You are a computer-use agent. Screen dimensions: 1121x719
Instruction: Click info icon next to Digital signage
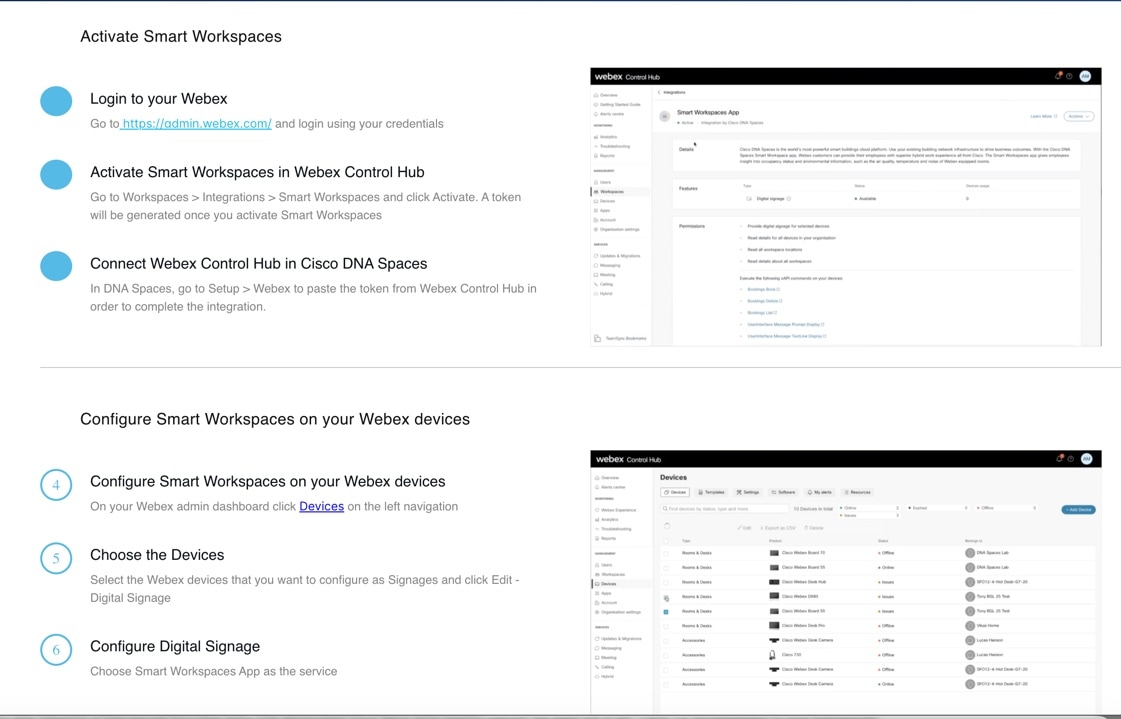click(789, 199)
